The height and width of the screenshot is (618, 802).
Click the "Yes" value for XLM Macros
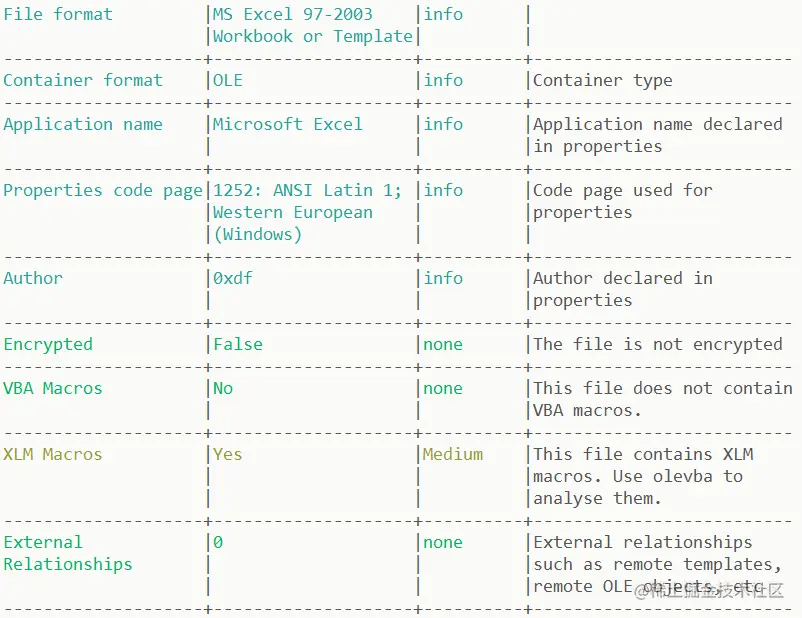228,454
